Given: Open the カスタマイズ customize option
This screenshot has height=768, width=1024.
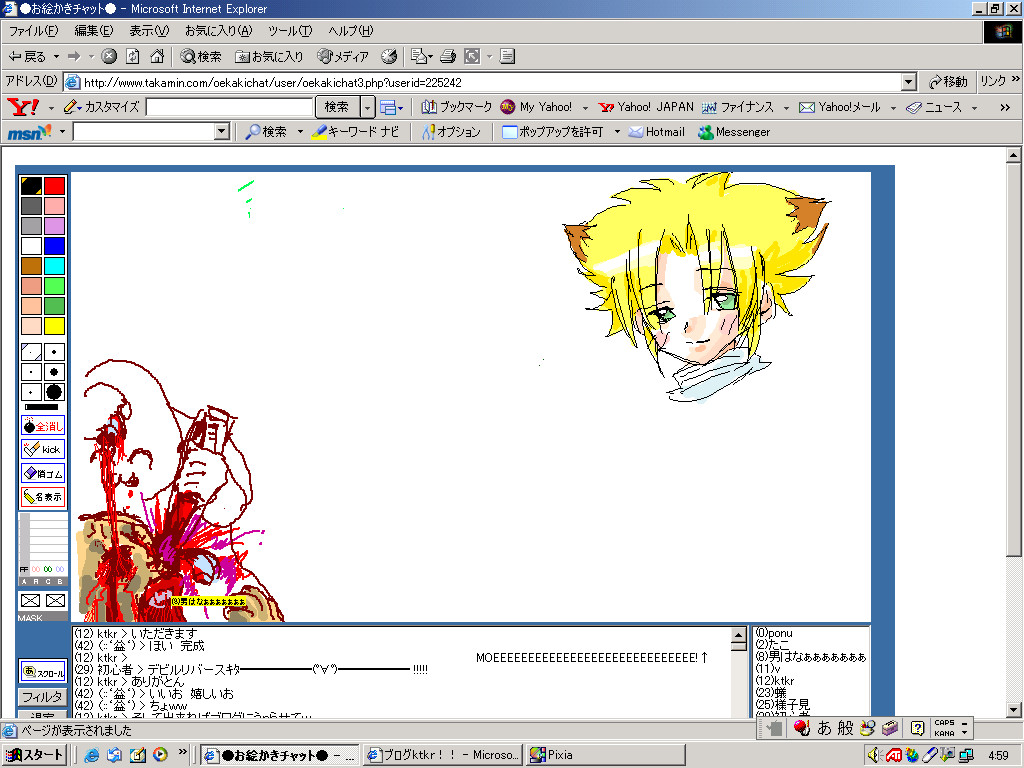Looking at the screenshot, I should [x=102, y=107].
